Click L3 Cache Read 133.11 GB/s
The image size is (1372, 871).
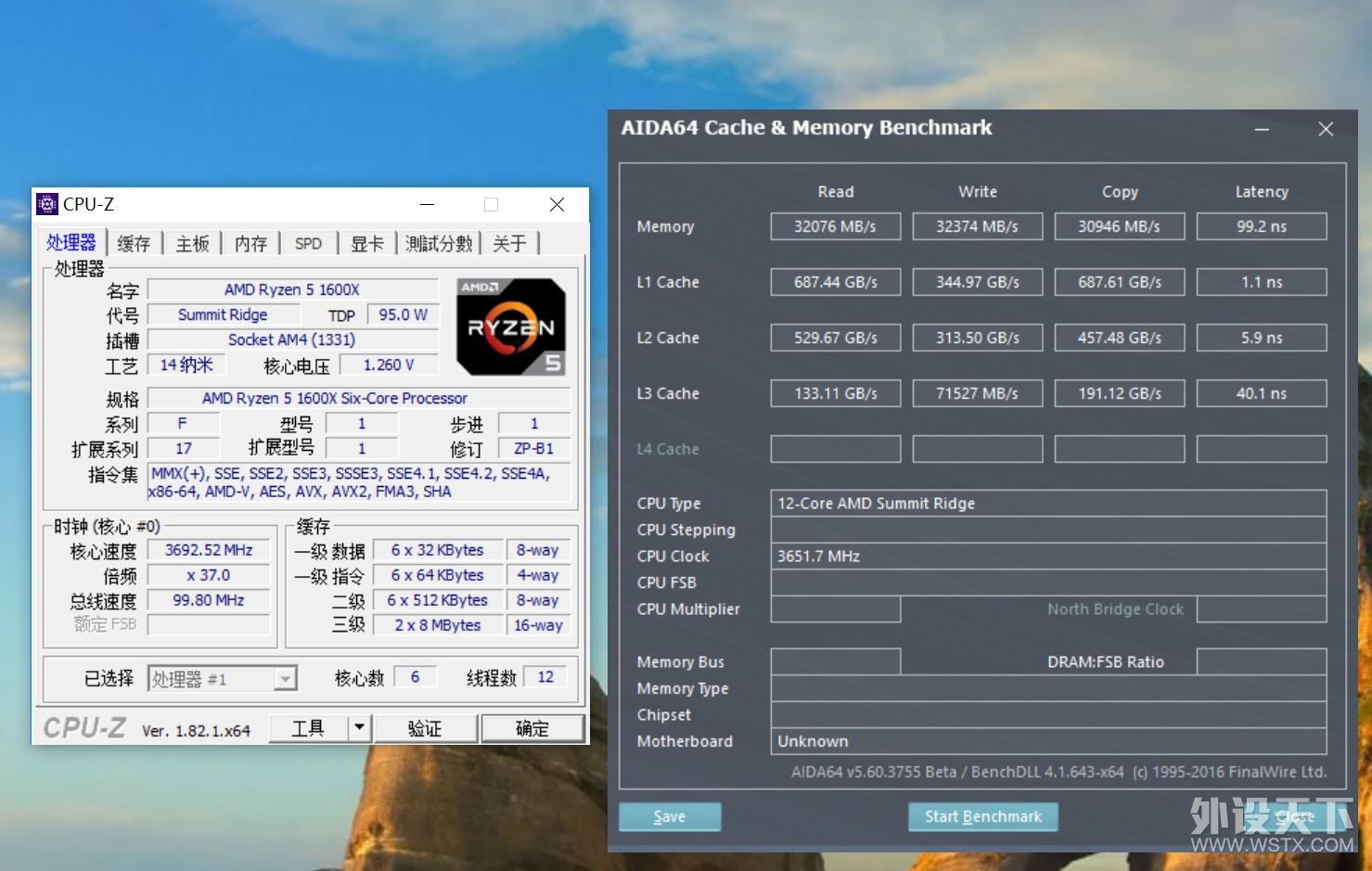pos(835,393)
